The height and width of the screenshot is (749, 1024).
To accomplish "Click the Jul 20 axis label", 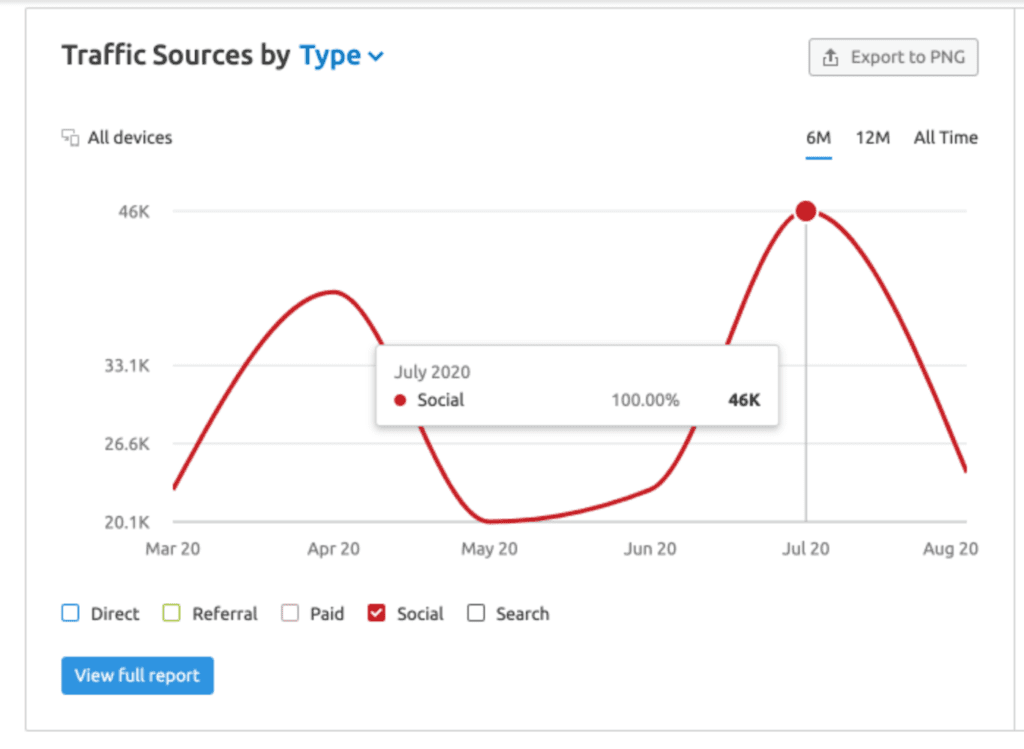I will (x=806, y=549).
